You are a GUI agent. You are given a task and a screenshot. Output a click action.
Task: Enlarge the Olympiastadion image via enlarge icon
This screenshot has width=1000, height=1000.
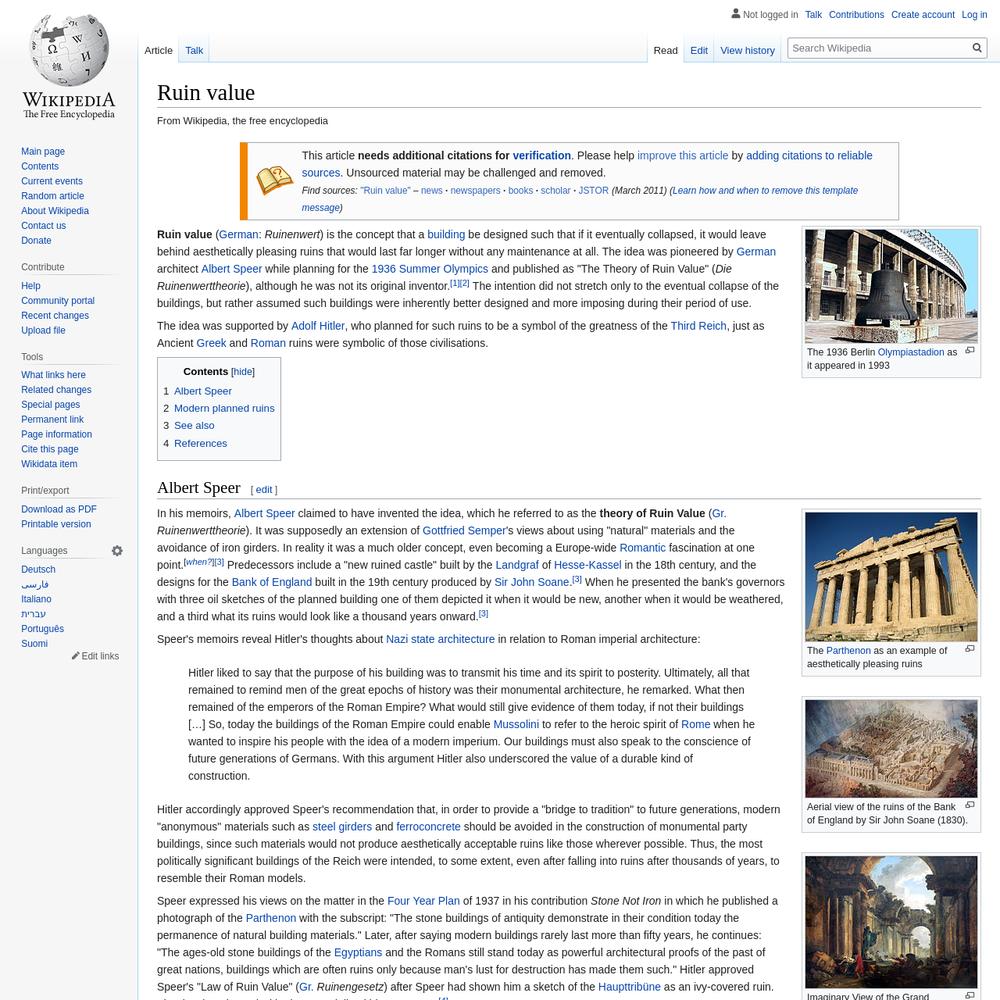tap(969, 350)
